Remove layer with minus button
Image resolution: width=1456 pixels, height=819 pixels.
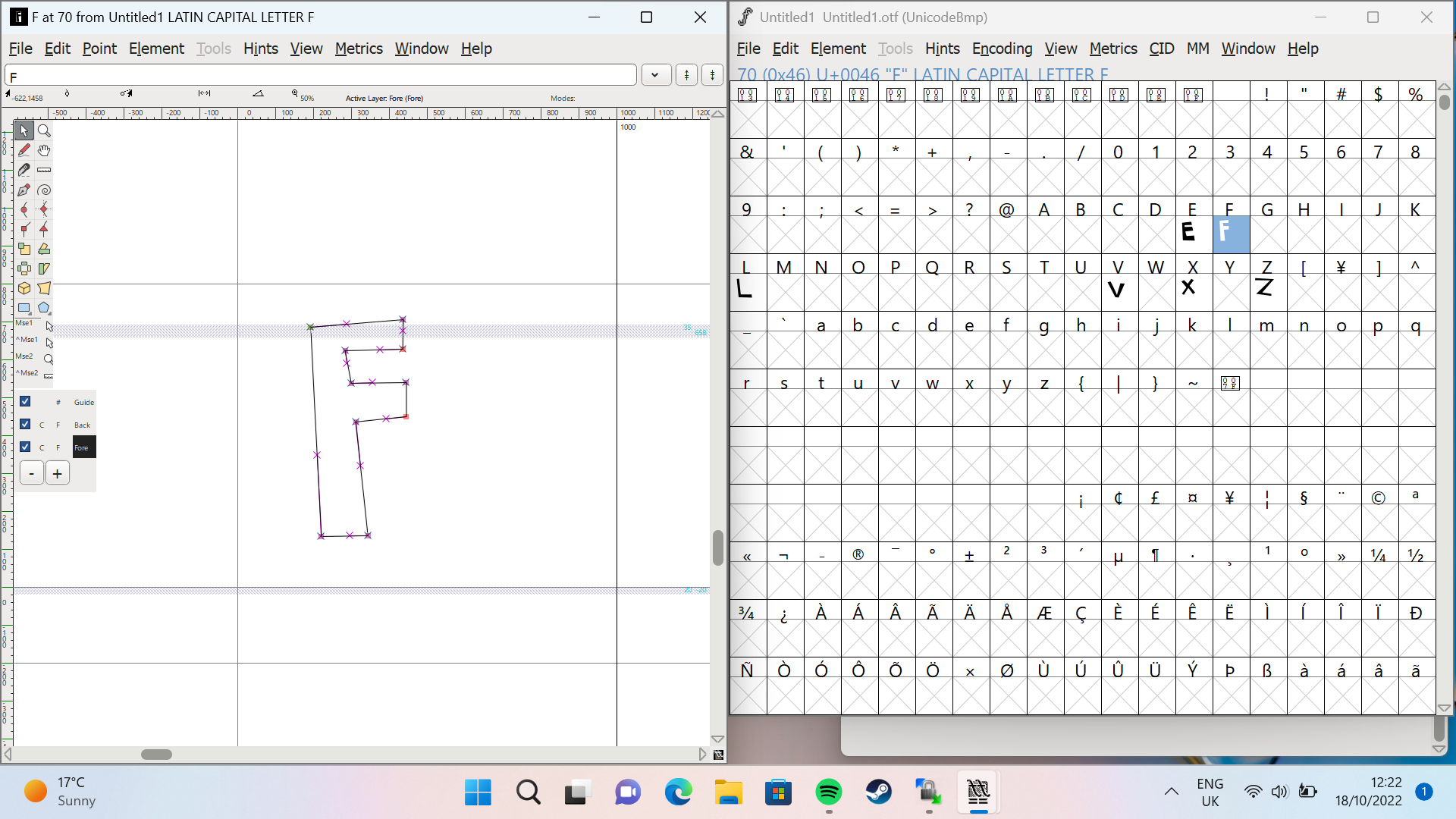(x=32, y=473)
